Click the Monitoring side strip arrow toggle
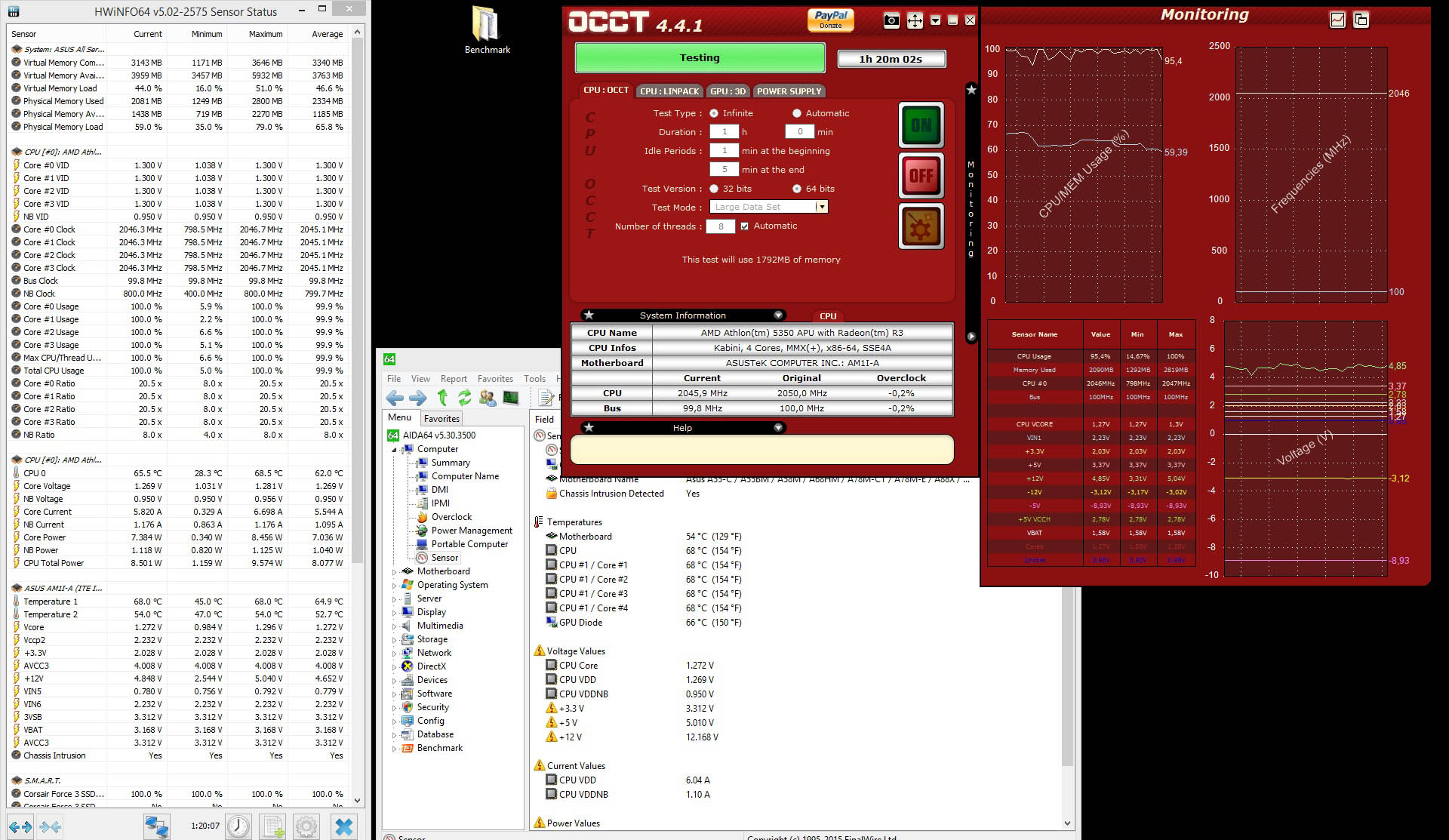1449x840 pixels. coord(971,337)
